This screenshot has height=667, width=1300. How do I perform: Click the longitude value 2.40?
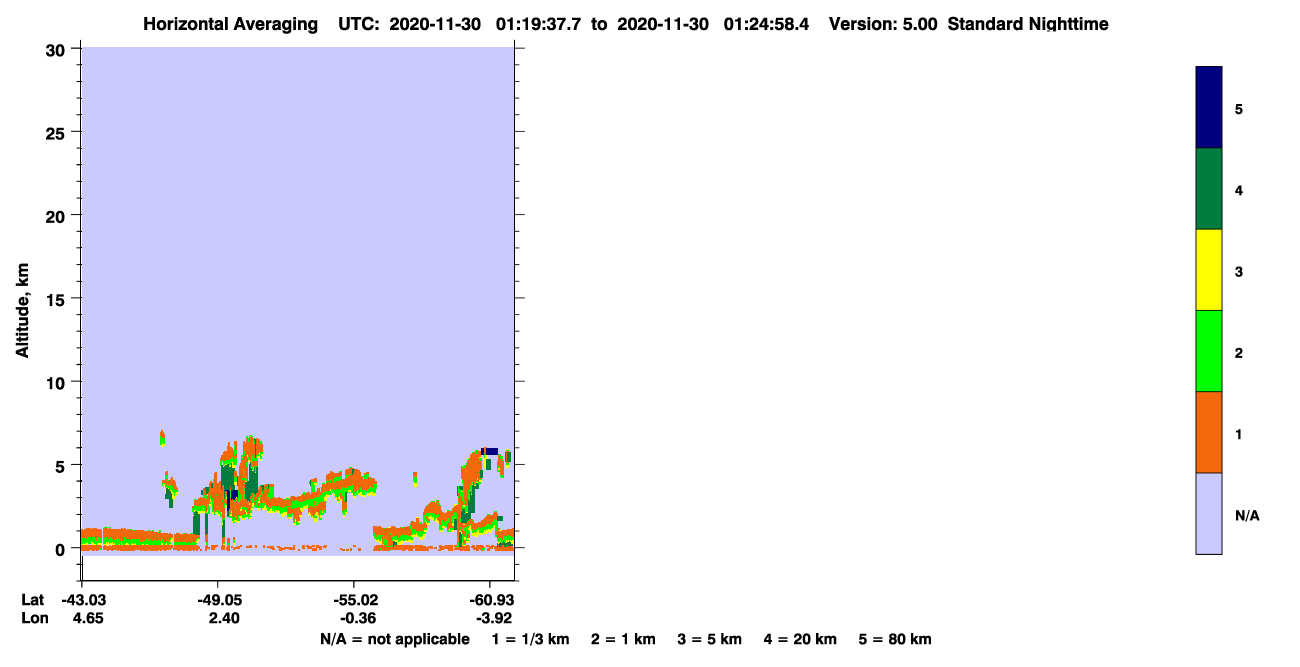(222, 618)
